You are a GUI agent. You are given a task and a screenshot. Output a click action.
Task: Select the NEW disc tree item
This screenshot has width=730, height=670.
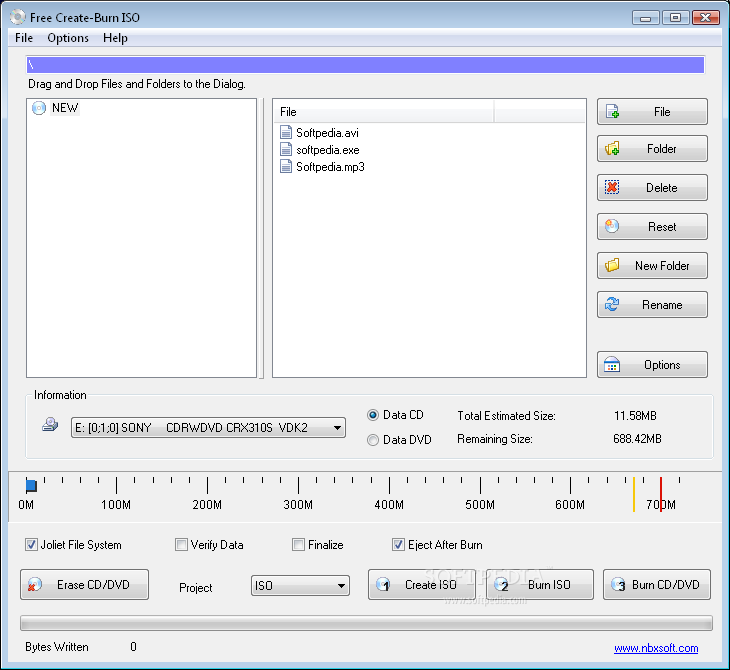64,108
